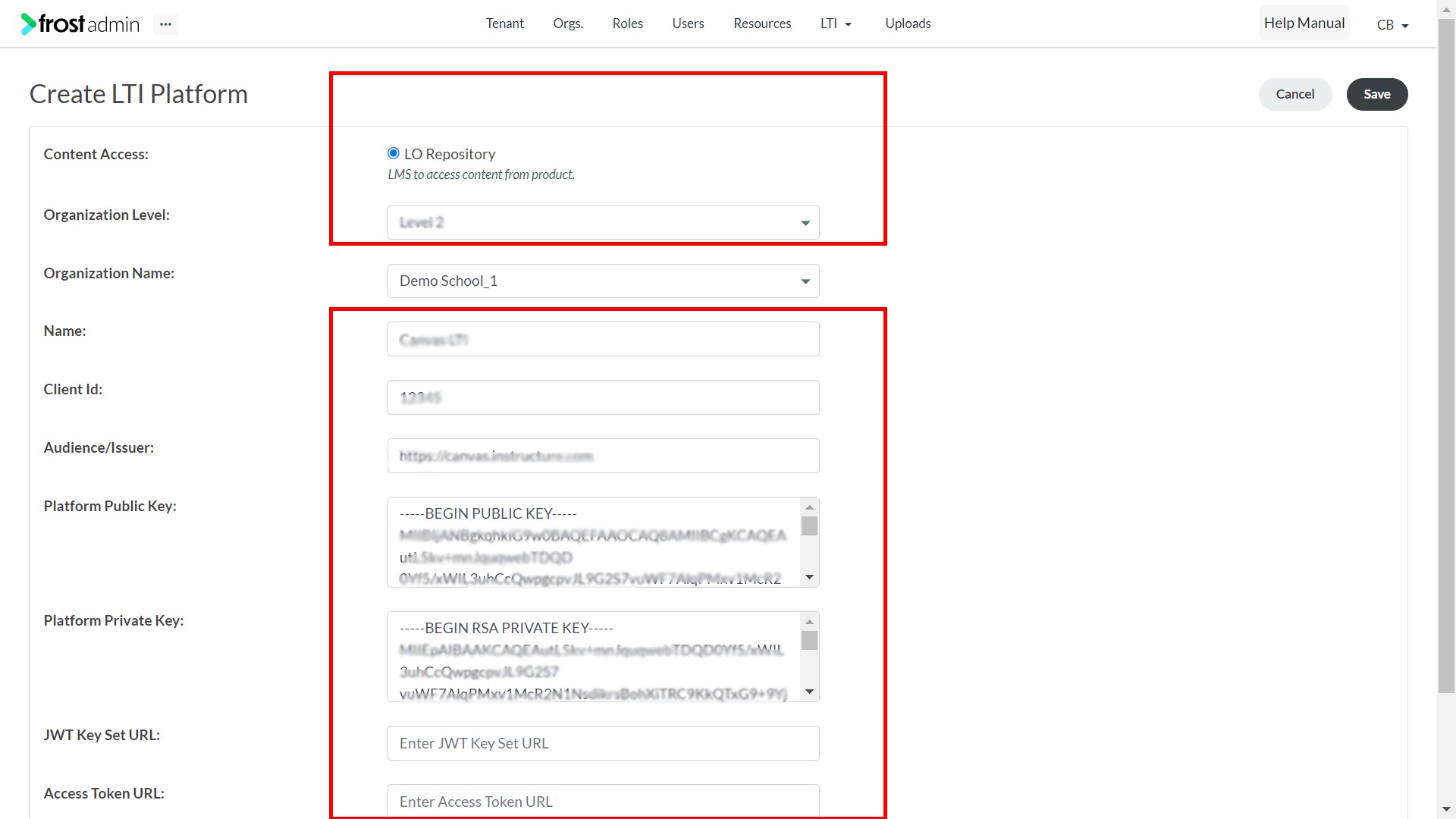Click the 'Create LTI Platform' heading
The height and width of the screenshot is (819, 1456).
pos(139,94)
